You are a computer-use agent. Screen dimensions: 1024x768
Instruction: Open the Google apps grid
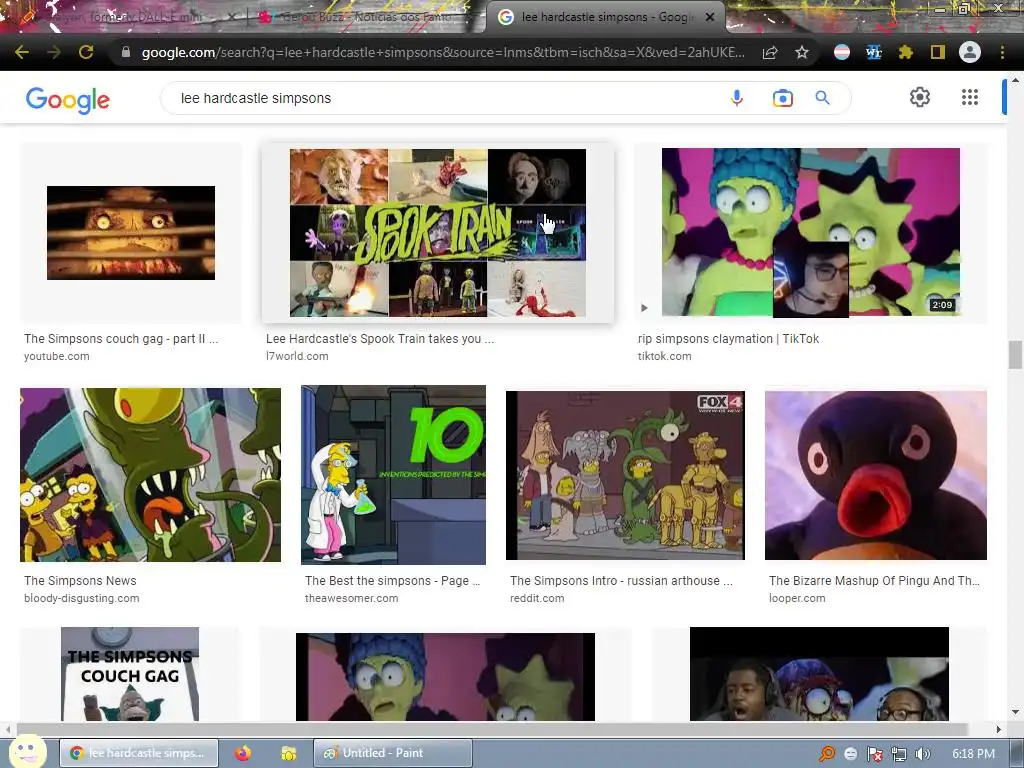(x=970, y=97)
